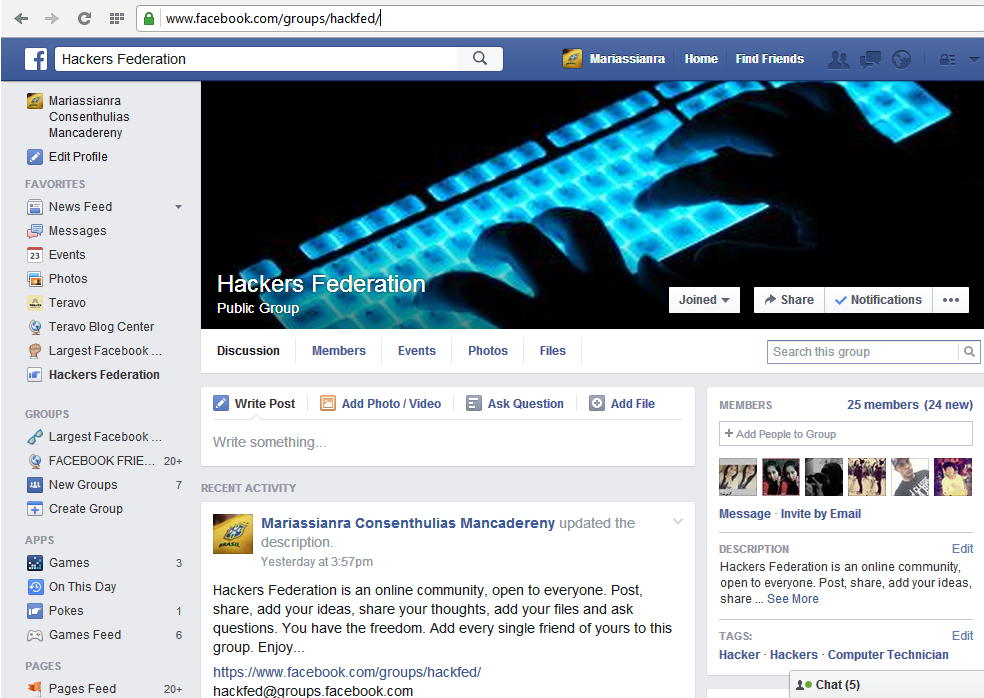Image resolution: width=984 pixels, height=698 pixels.
Task: Open the Events tab of the group
Action: coord(416,351)
